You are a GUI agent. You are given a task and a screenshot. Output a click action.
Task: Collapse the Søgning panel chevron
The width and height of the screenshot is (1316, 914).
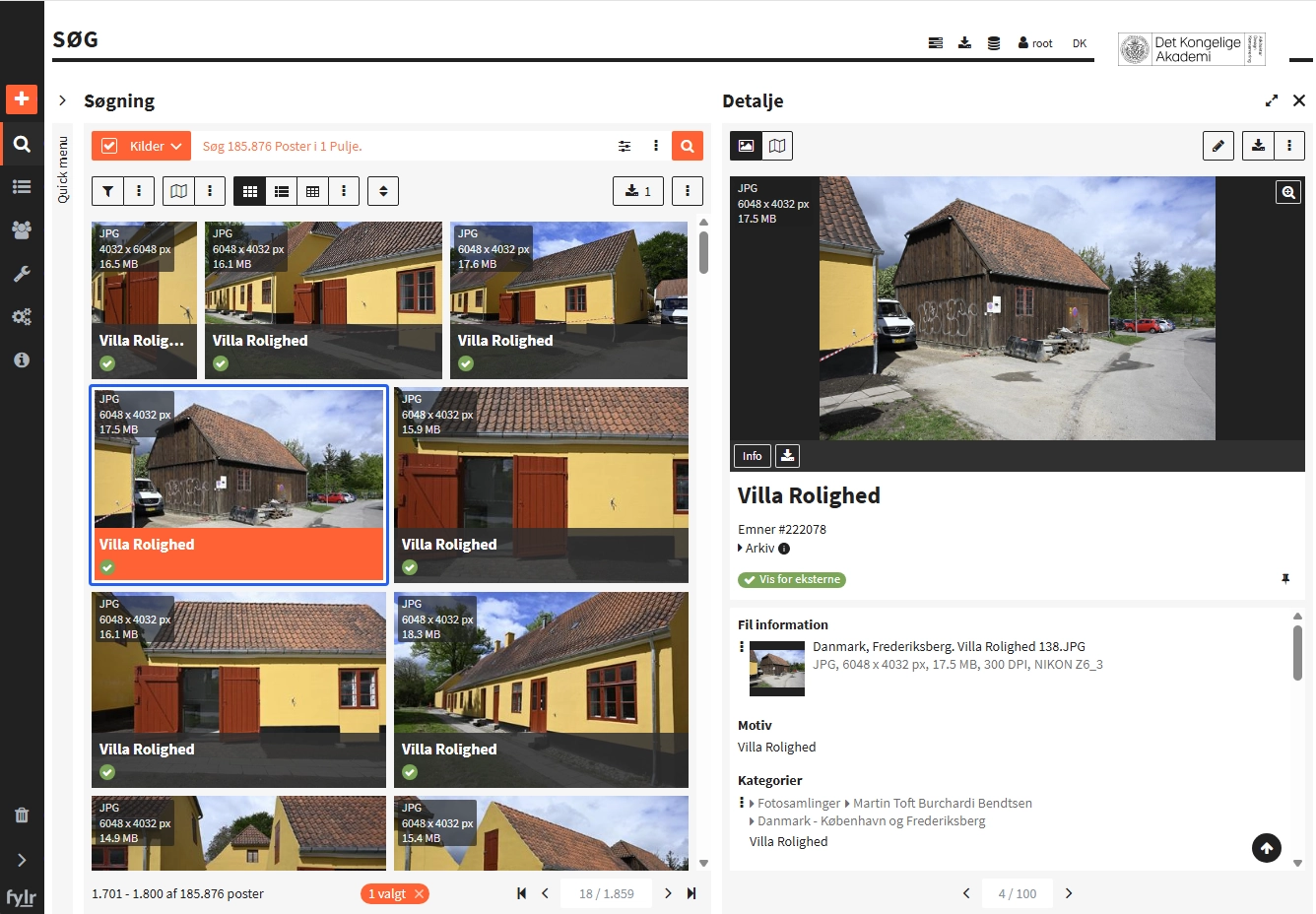point(62,100)
